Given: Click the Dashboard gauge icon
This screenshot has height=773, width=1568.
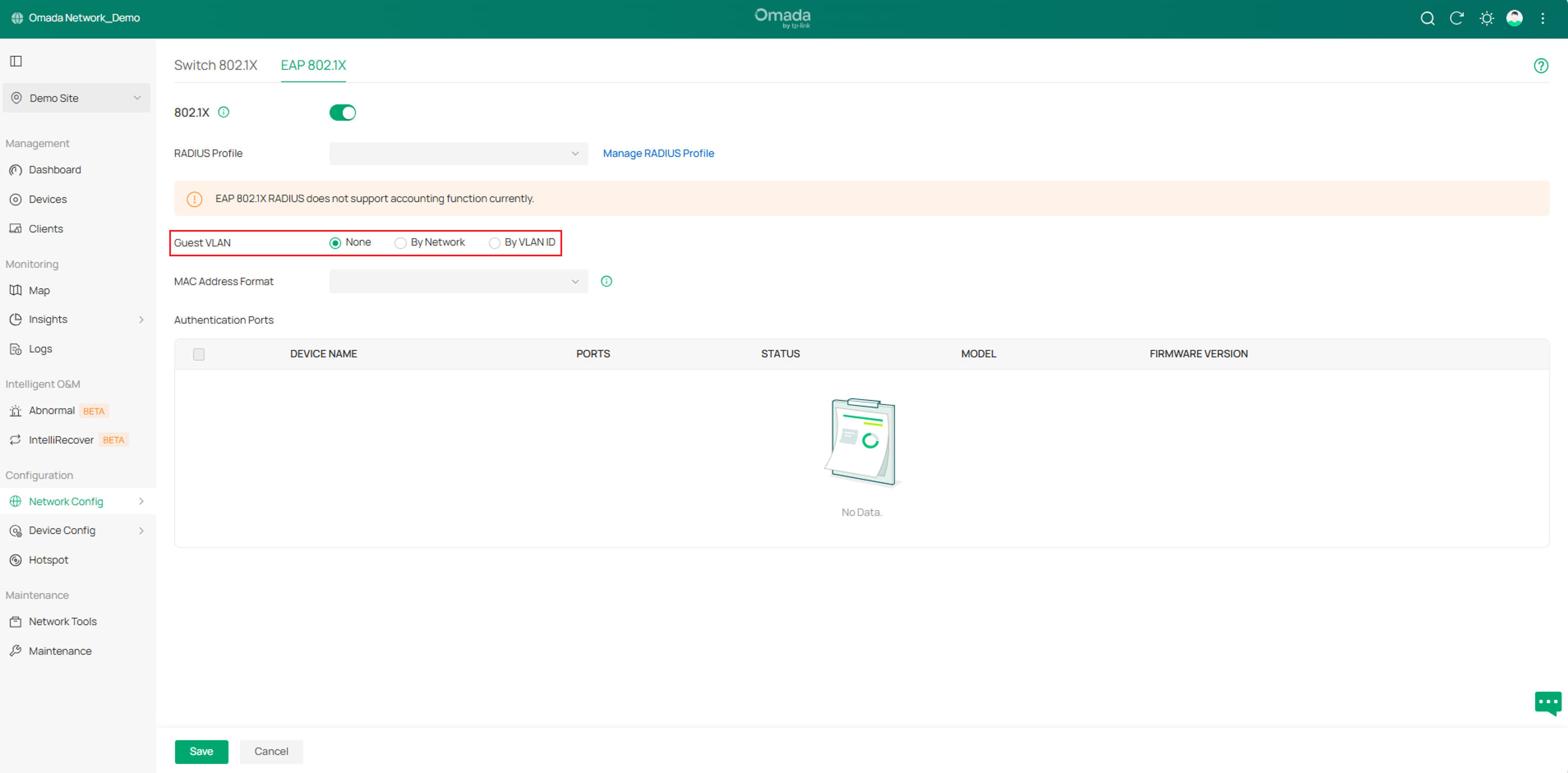Looking at the screenshot, I should (16, 170).
